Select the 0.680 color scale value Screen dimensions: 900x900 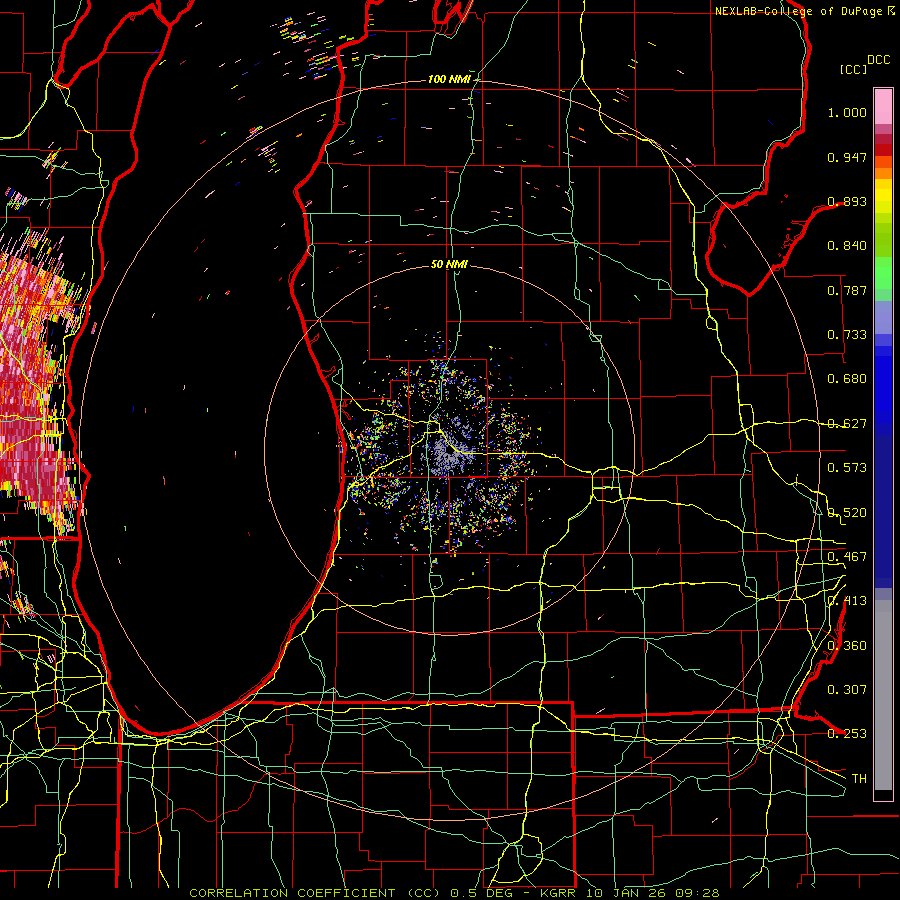tap(847, 379)
